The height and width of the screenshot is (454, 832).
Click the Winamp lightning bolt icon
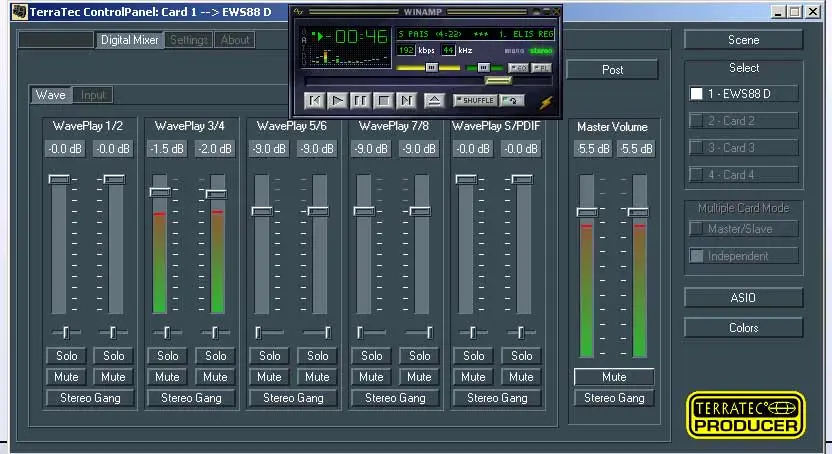545,102
